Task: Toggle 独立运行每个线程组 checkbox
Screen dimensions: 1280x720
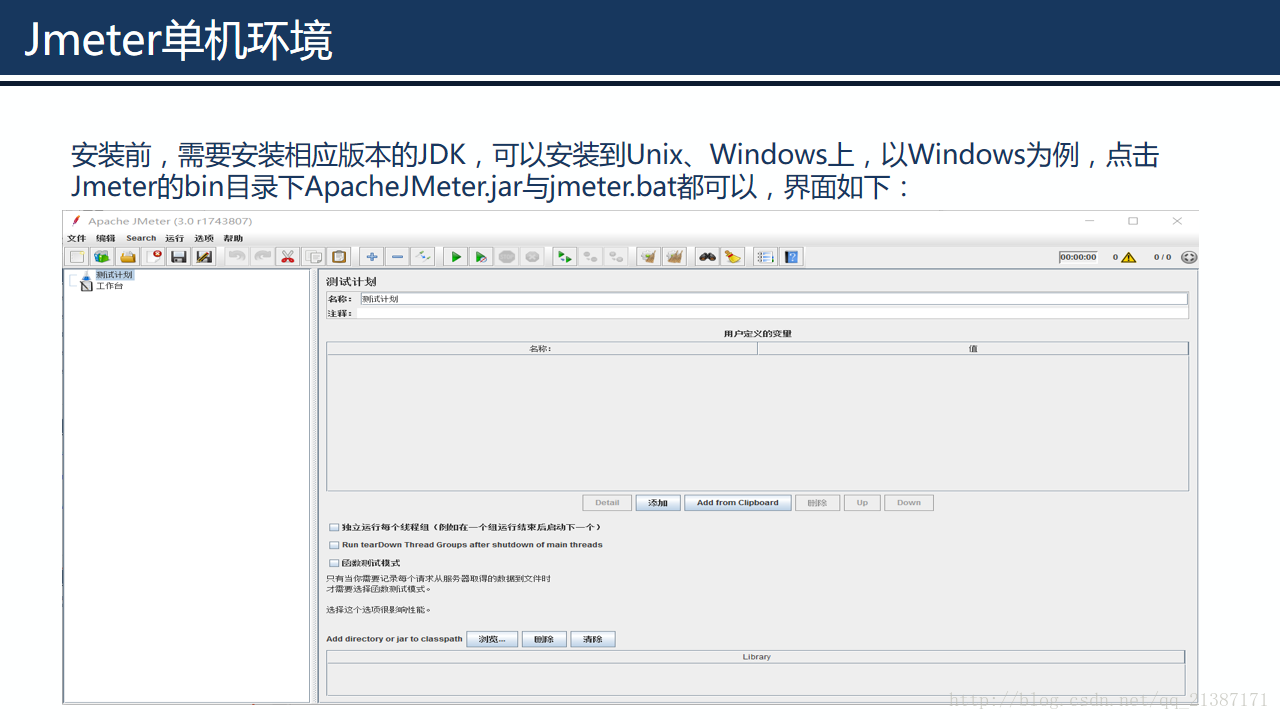Action: [334, 527]
